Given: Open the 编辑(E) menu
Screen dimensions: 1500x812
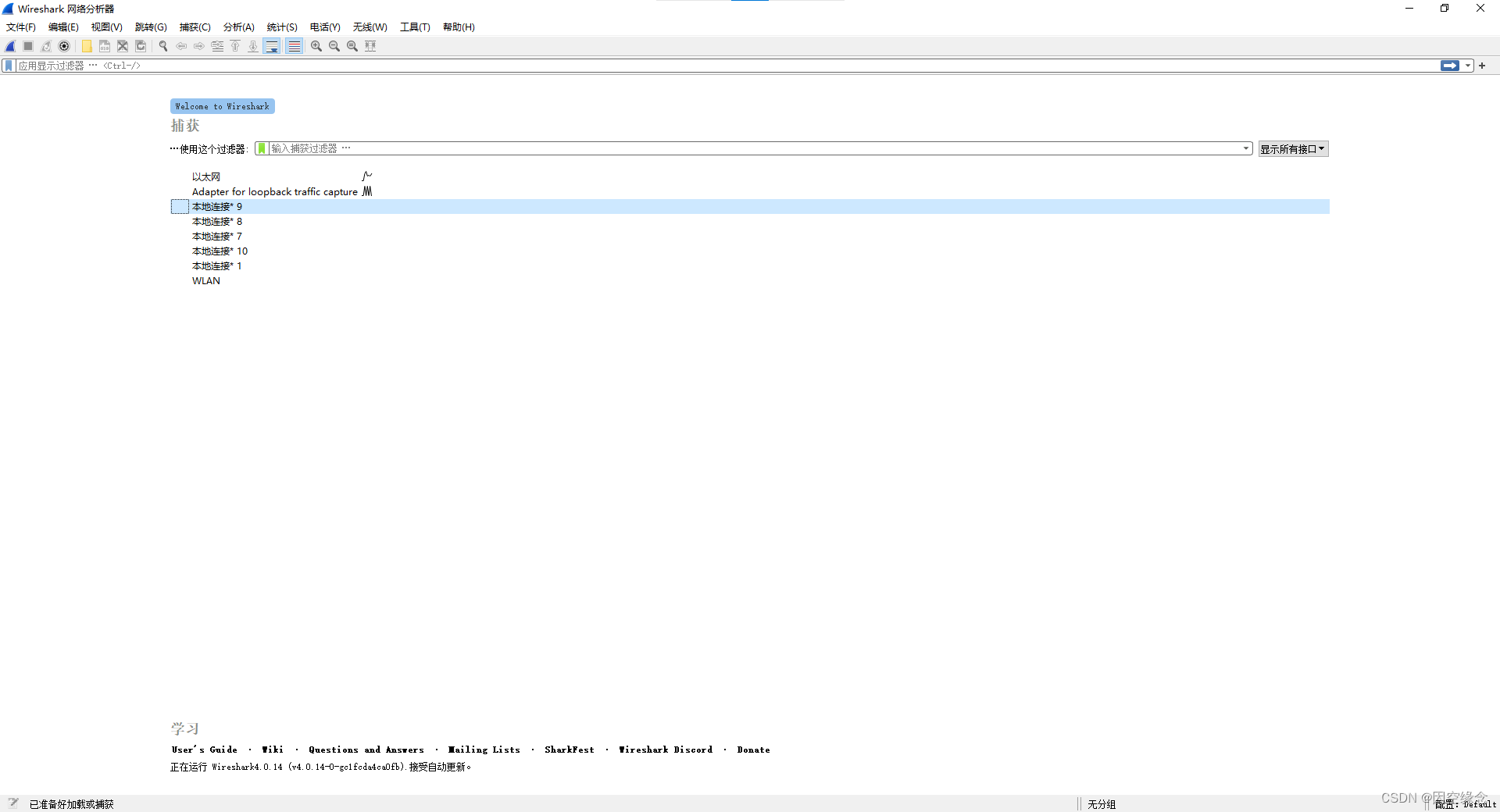Looking at the screenshot, I should click(63, 27).
